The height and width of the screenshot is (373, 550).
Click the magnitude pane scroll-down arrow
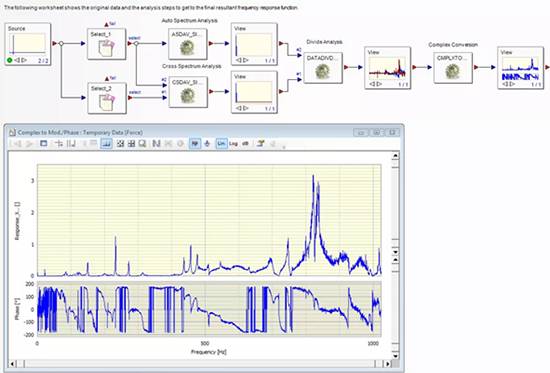point(395,252)
